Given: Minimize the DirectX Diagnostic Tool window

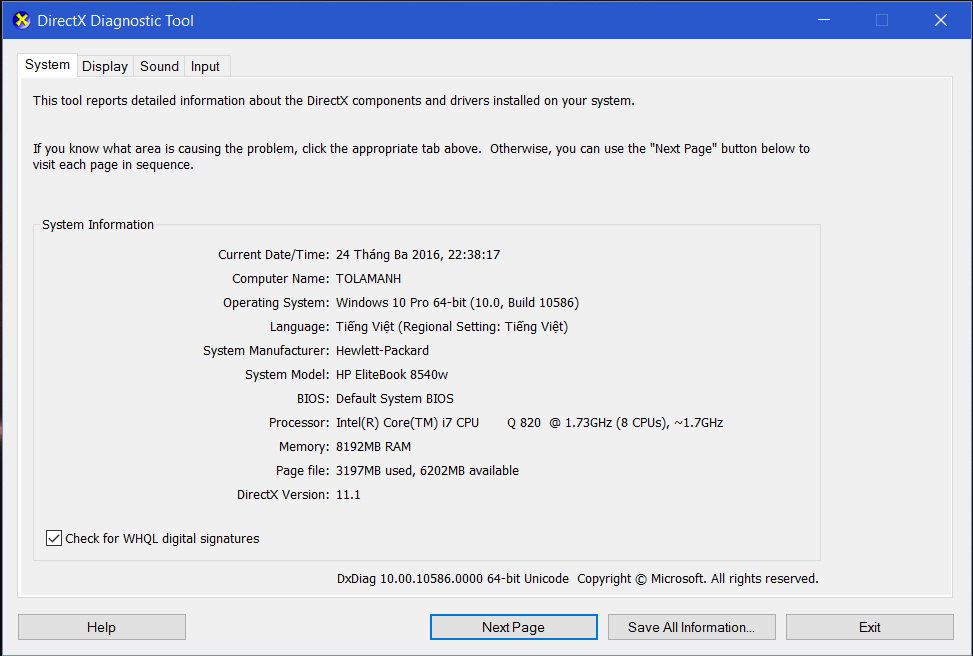Looking at the screenshot, I should coord(823,20).
